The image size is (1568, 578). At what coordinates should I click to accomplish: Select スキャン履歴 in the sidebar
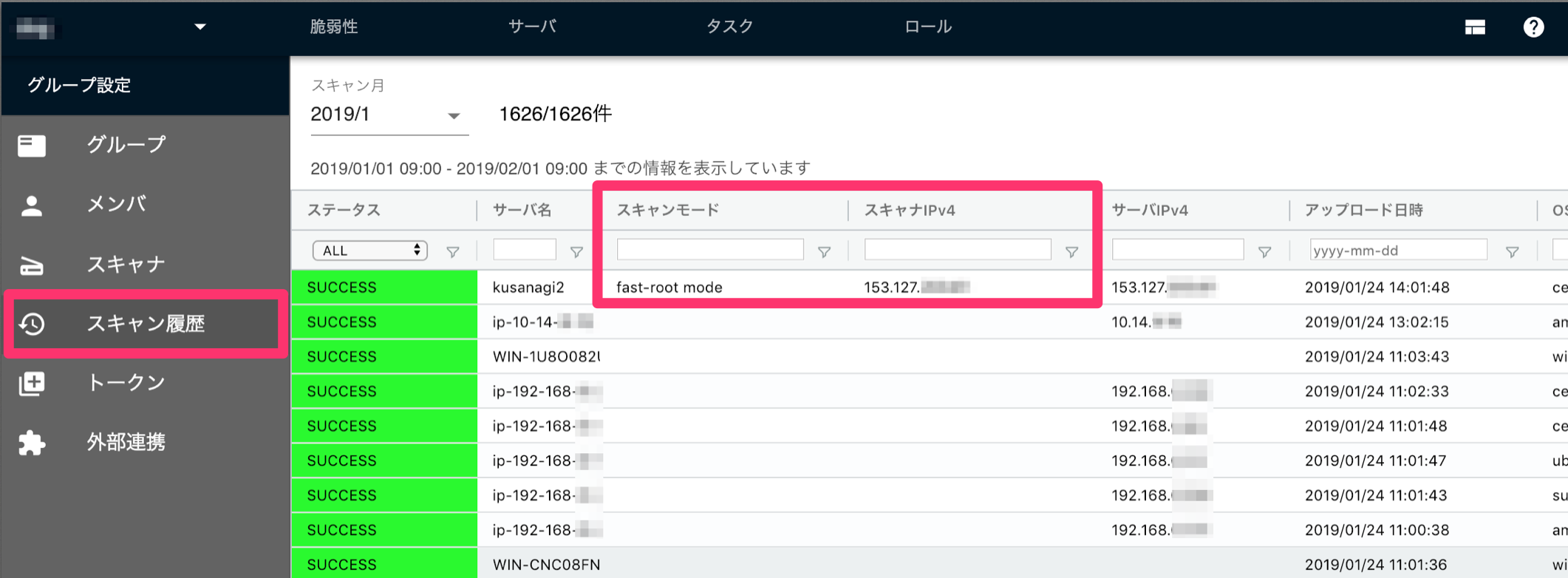146,324
